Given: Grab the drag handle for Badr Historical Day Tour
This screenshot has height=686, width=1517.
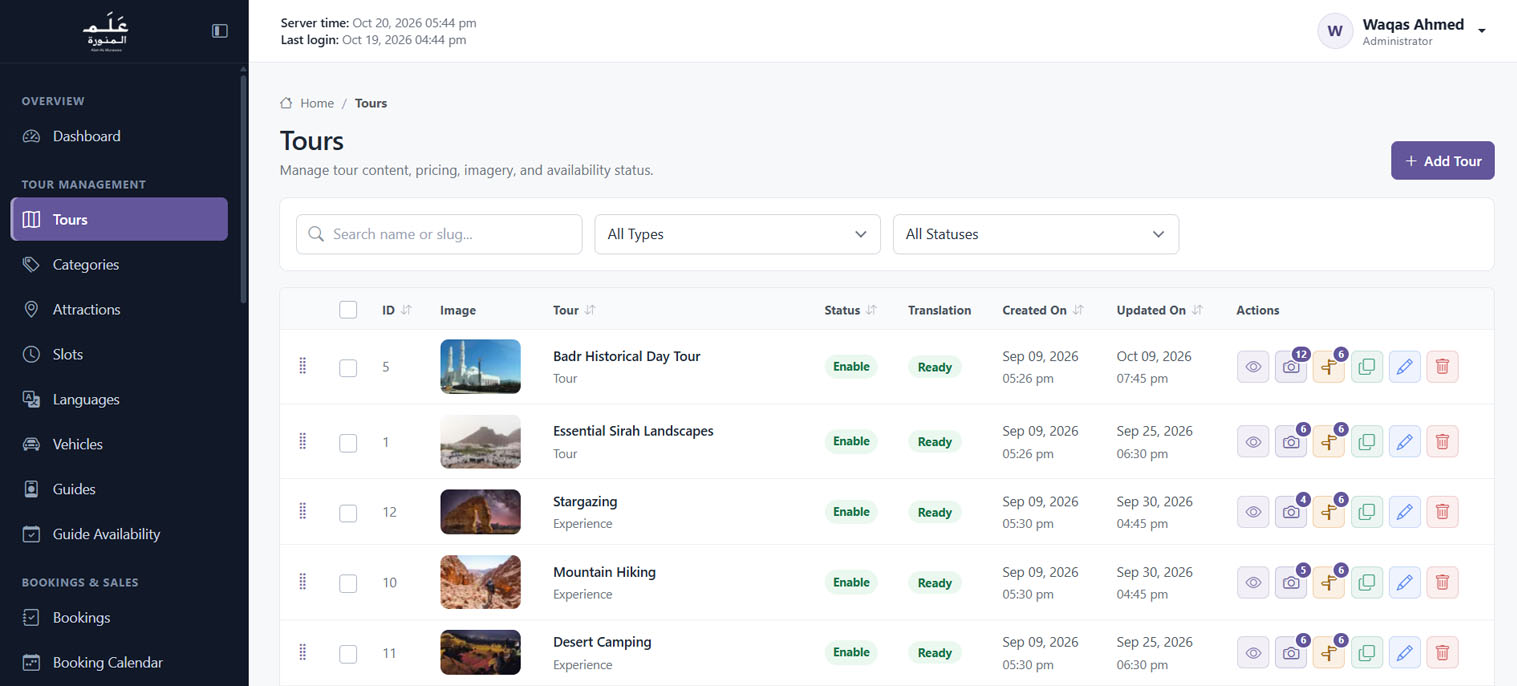Looking at the screenshot, I should coord(302,366).
